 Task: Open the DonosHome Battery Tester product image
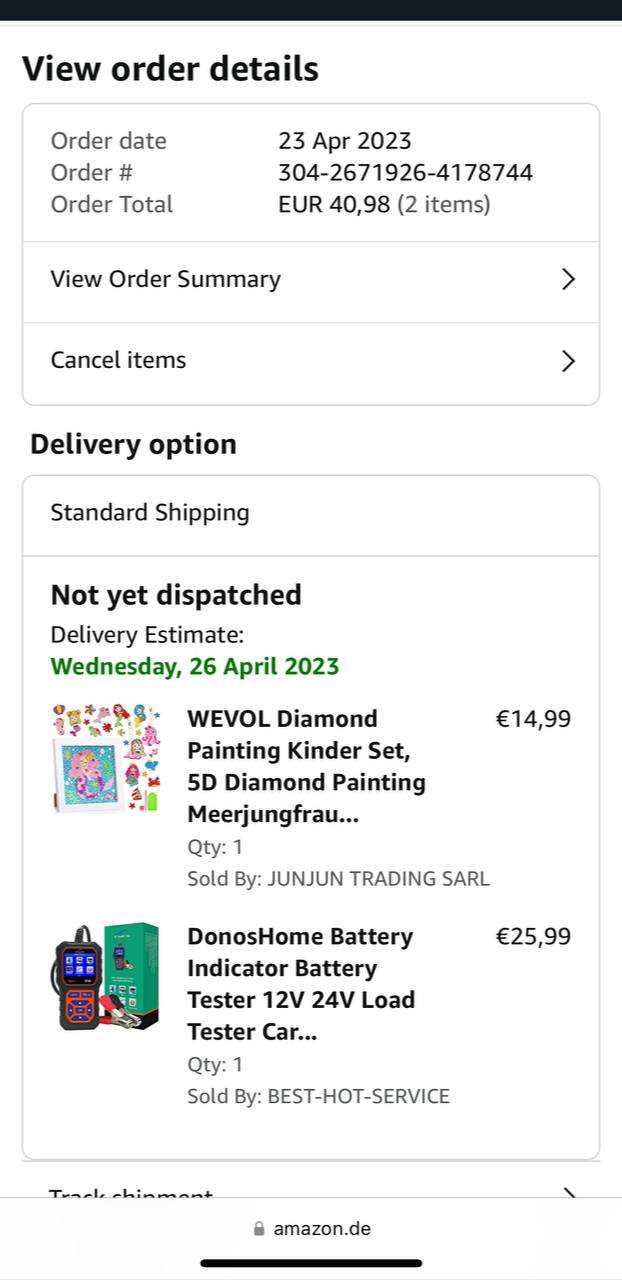(x=106, y=976)
